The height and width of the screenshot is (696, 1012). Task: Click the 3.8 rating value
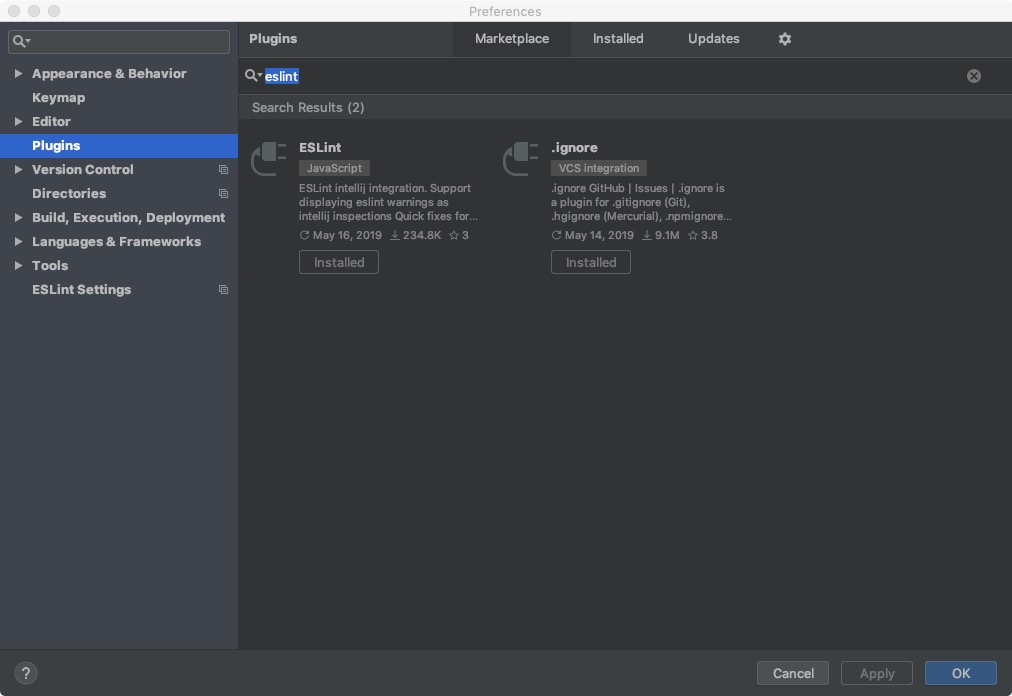coord(709,236)
